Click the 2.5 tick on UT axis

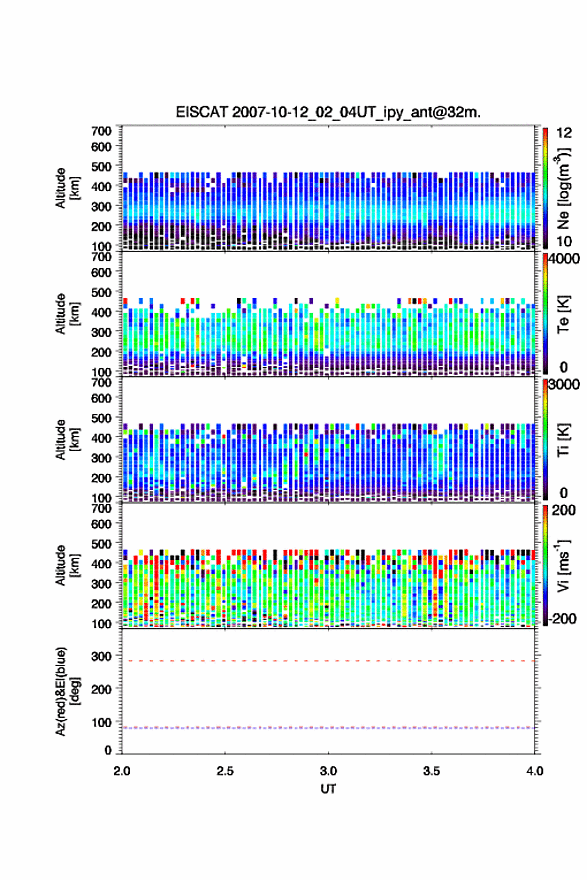point(225,771)
